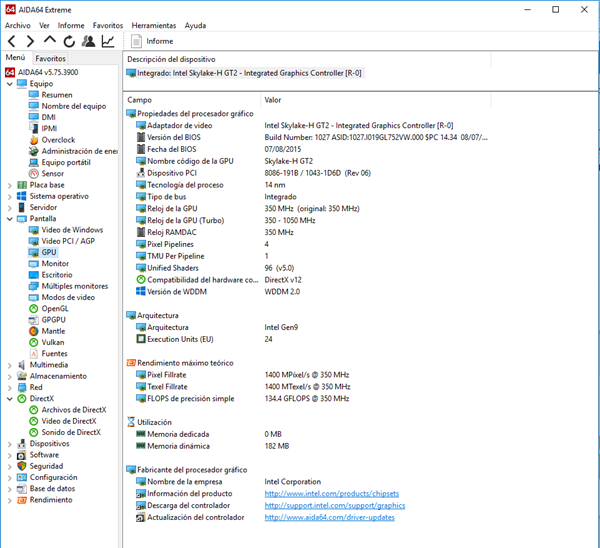
Task: Select the Sensor item in tree
Action: click(x=52, y=174)
